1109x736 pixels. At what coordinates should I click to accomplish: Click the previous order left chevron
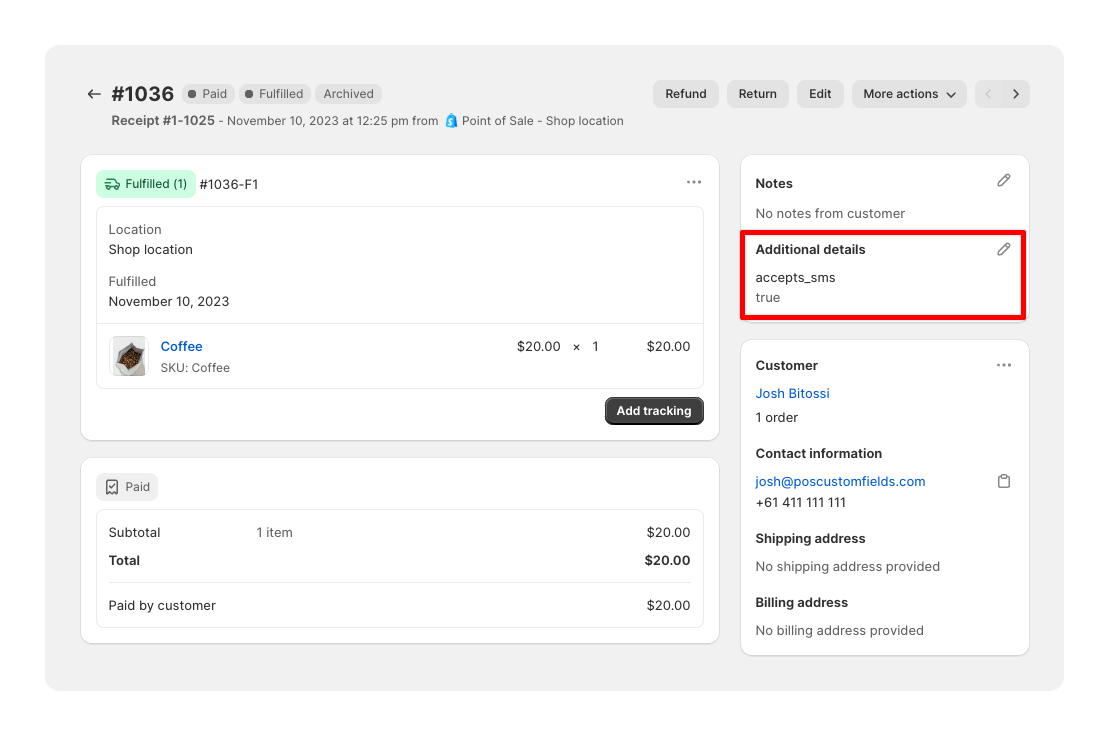[987, 93]
